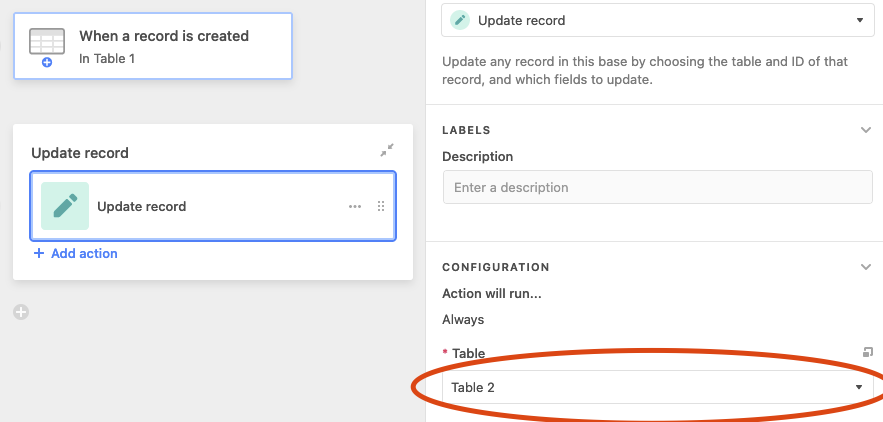Open the Update record action type dropdown
Viewport: 883px width, 422px height.
657,20
